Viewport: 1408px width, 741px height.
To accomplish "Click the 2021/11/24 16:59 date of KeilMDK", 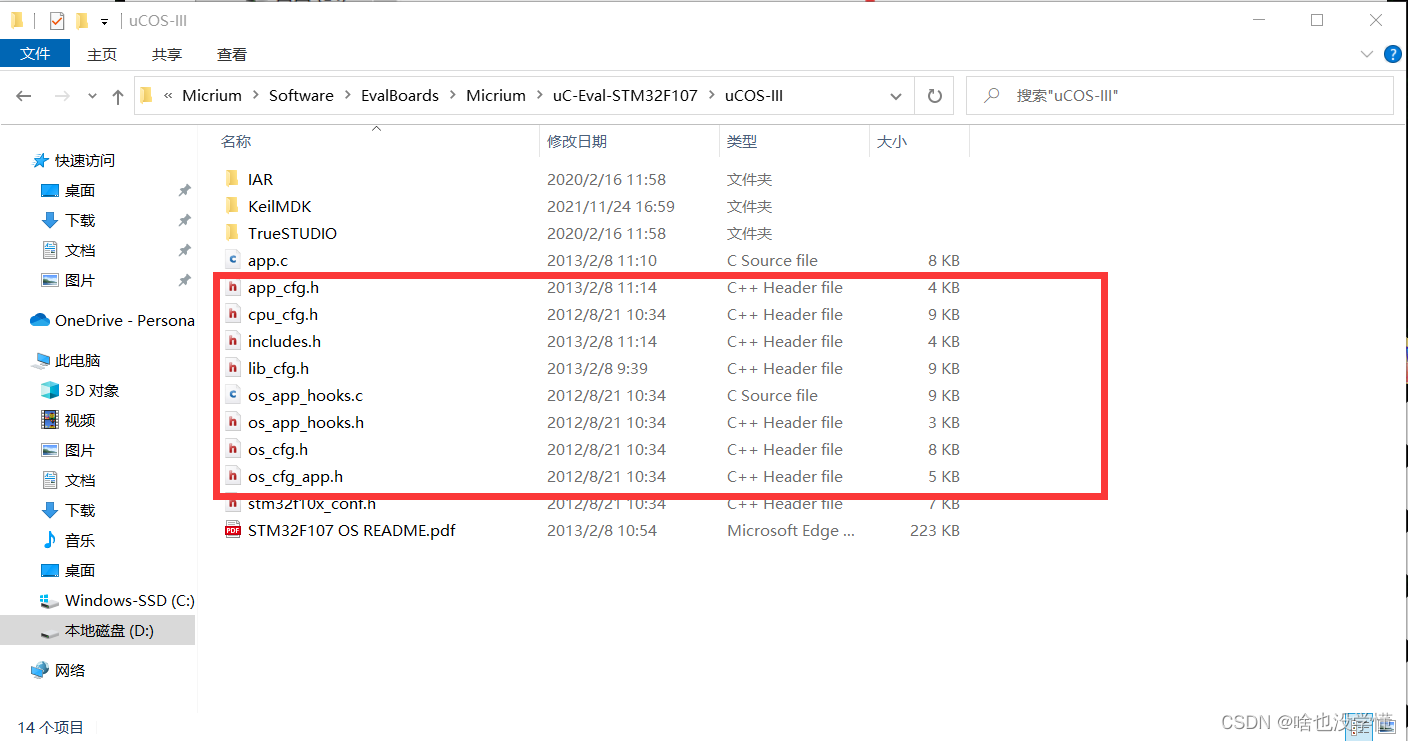I will (x=611, y=206).
